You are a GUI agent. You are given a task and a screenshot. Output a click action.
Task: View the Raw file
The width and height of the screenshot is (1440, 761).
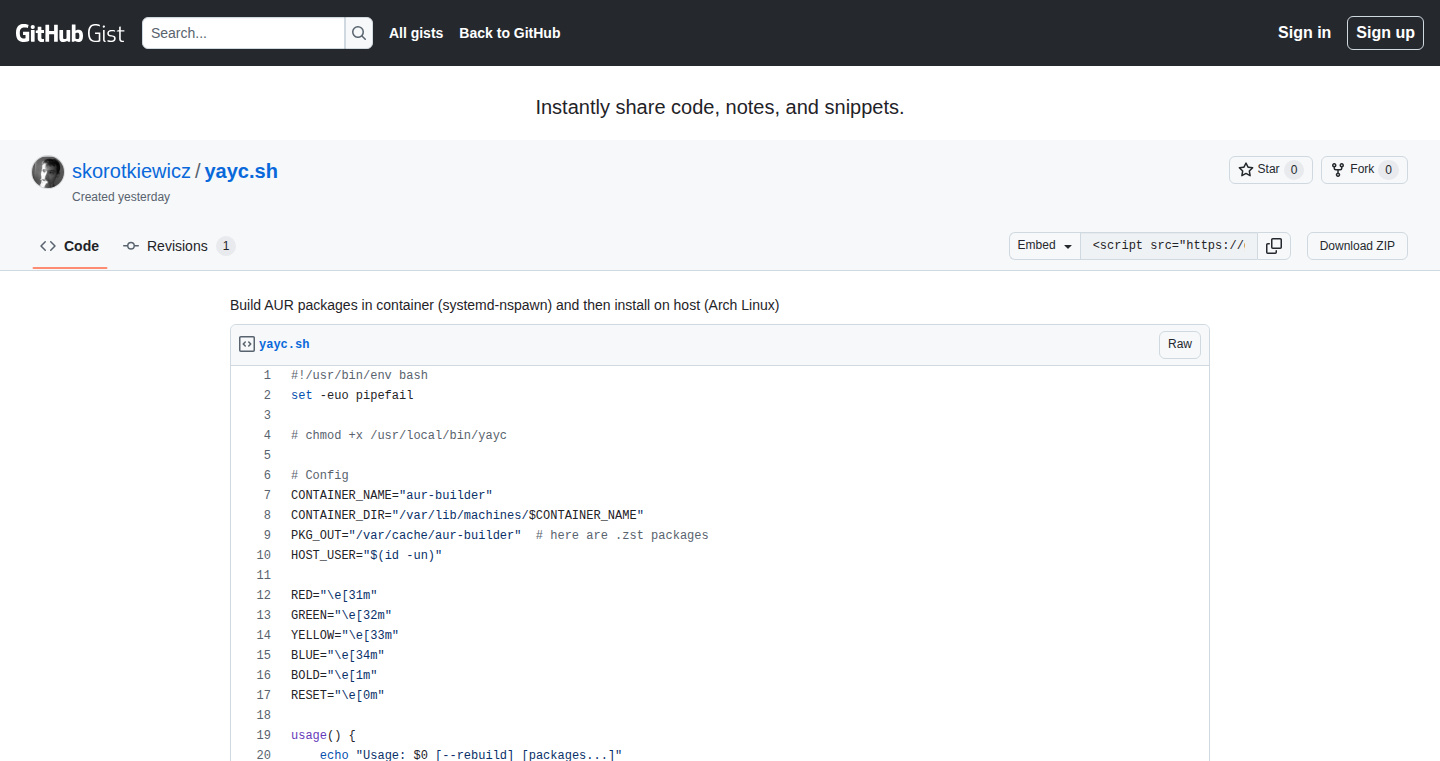[x=1180, y=344]
